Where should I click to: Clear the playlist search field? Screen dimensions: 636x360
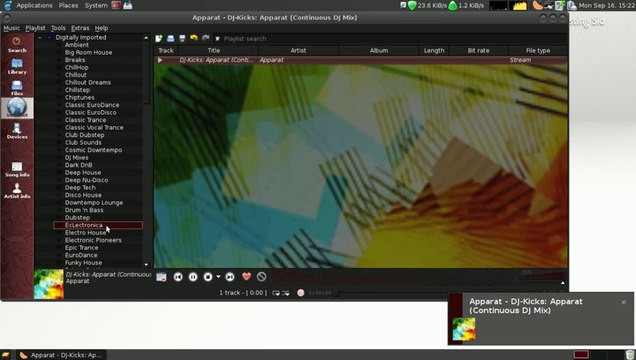click(217, 39)
